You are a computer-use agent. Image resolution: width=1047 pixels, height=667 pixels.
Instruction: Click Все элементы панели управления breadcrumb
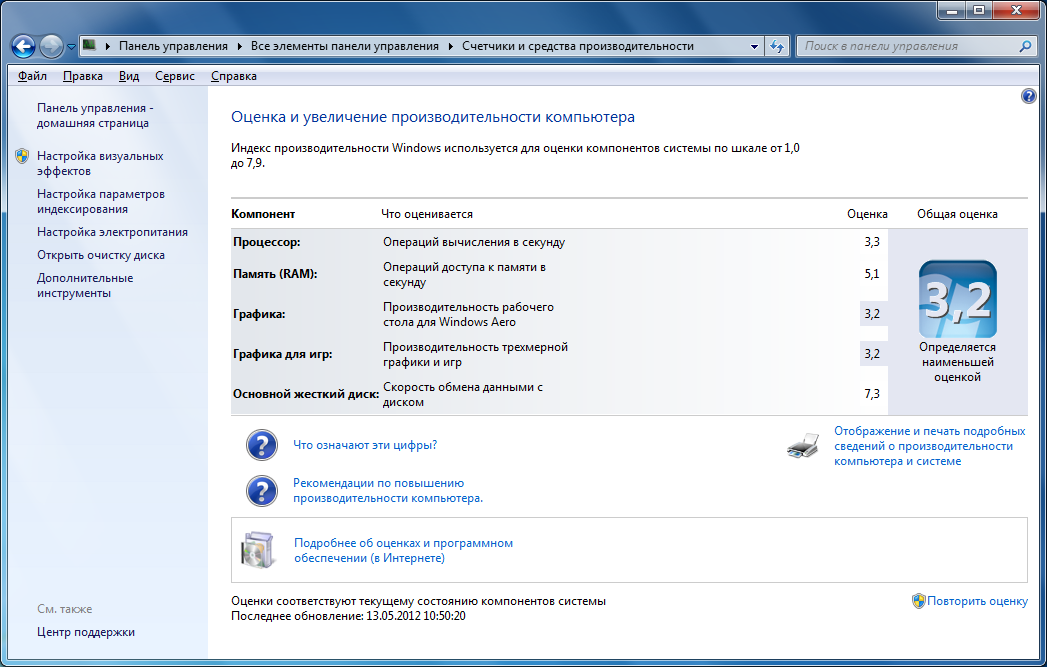345,46
